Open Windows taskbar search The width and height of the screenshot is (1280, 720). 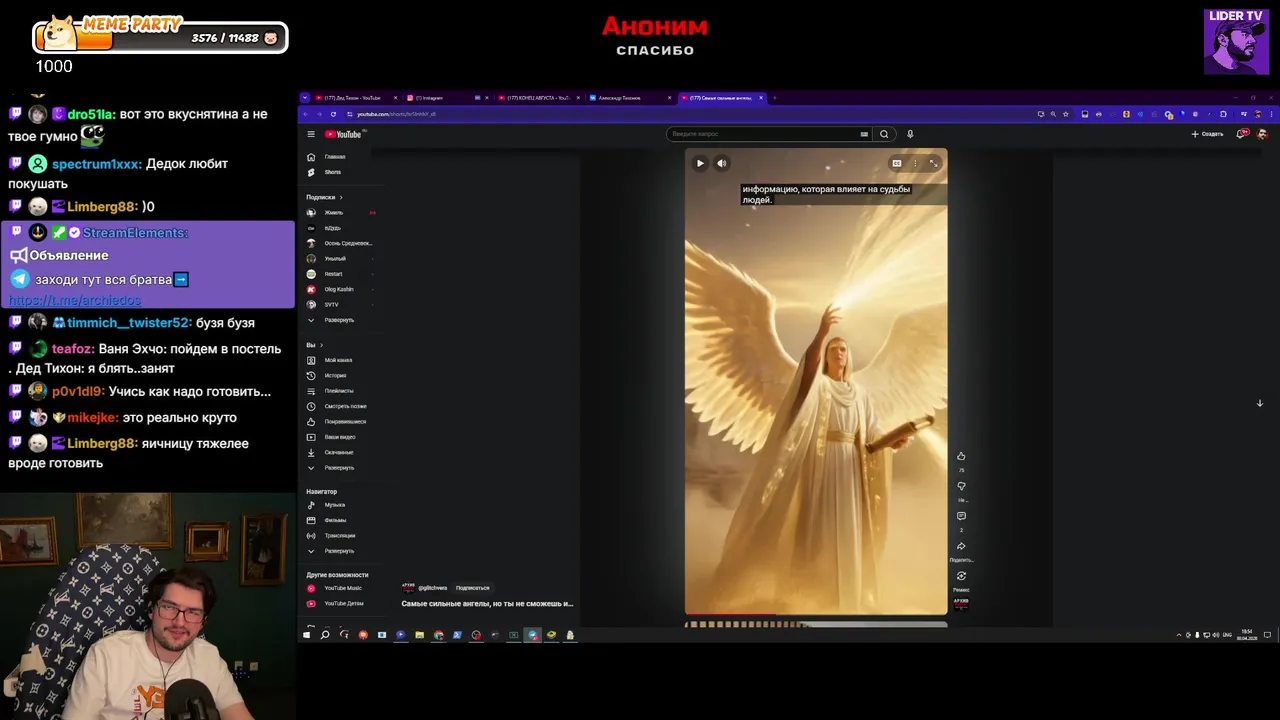point(325,635)
